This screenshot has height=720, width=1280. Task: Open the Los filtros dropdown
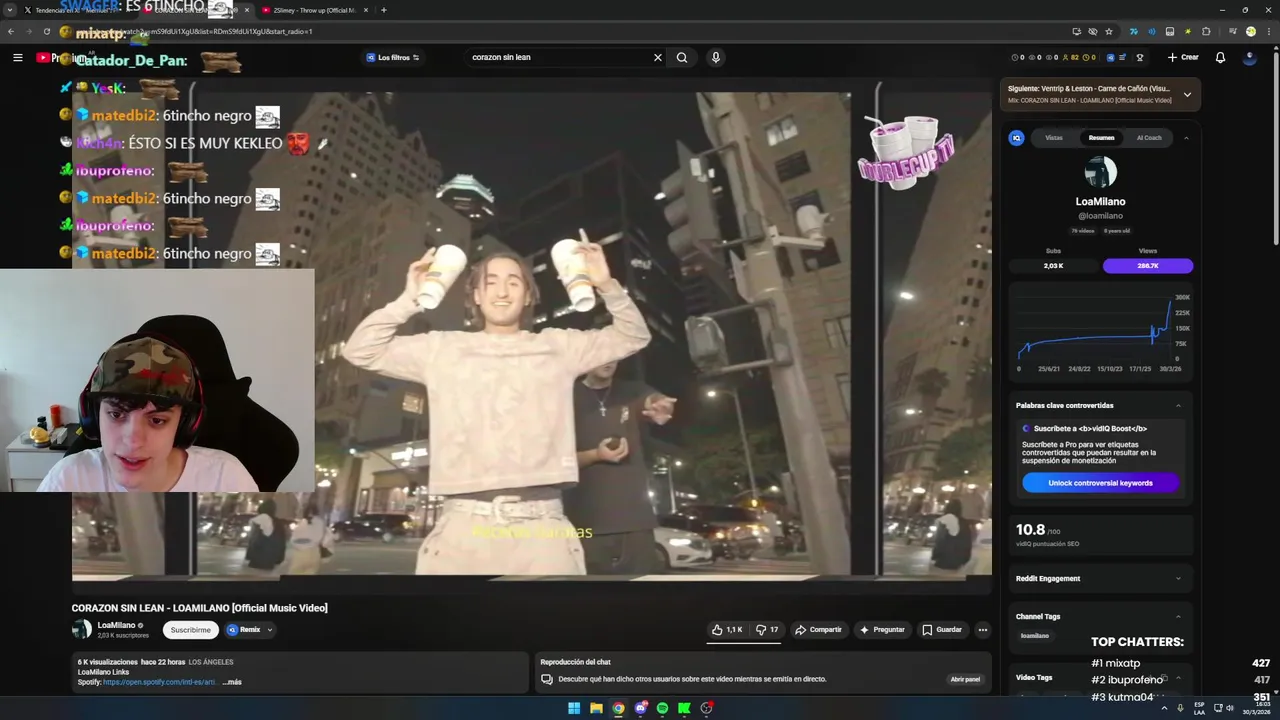[x=393, y=57]
